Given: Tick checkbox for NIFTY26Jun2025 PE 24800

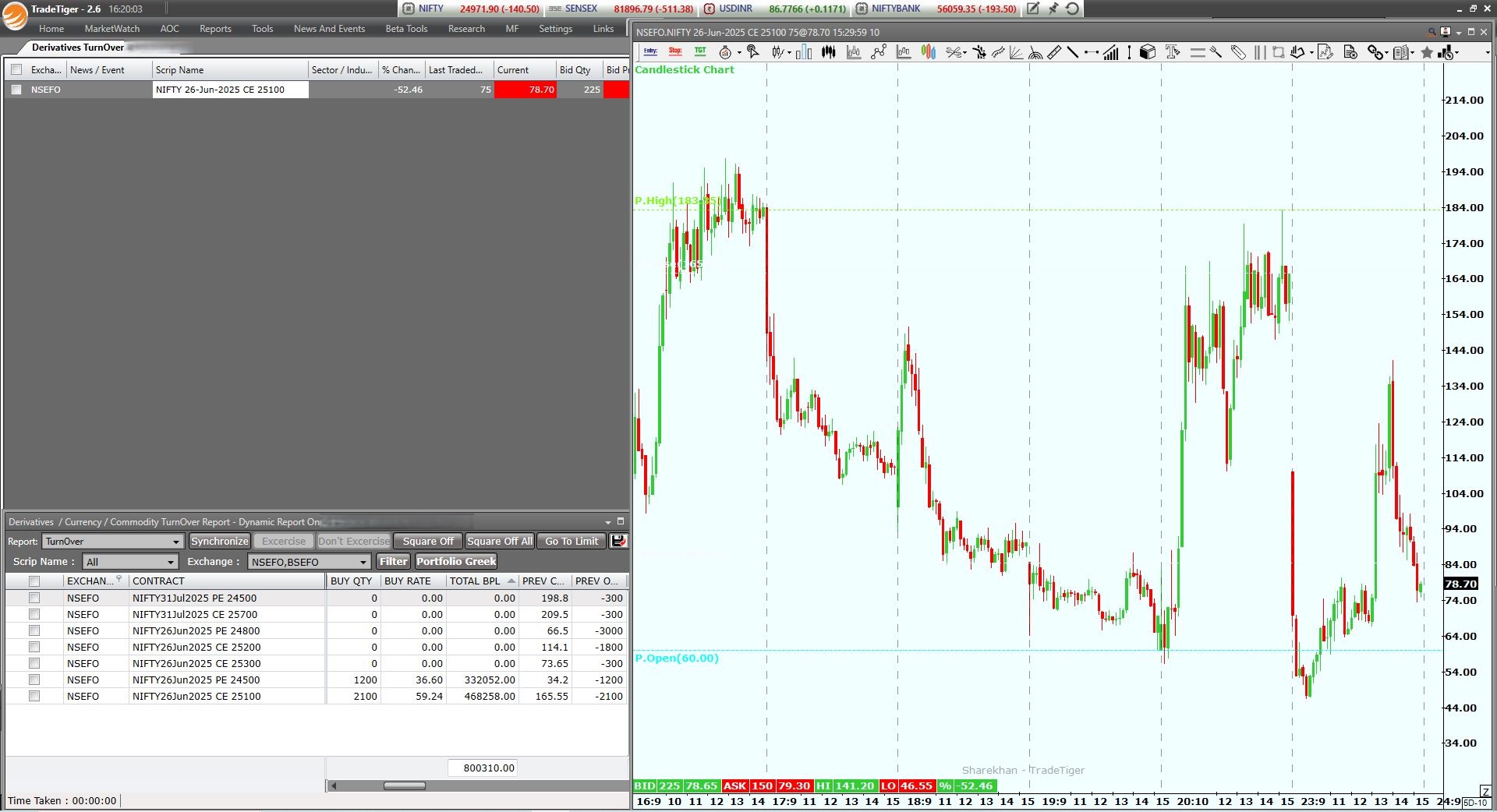Looking at the screenshot, I should pos(34,630).
